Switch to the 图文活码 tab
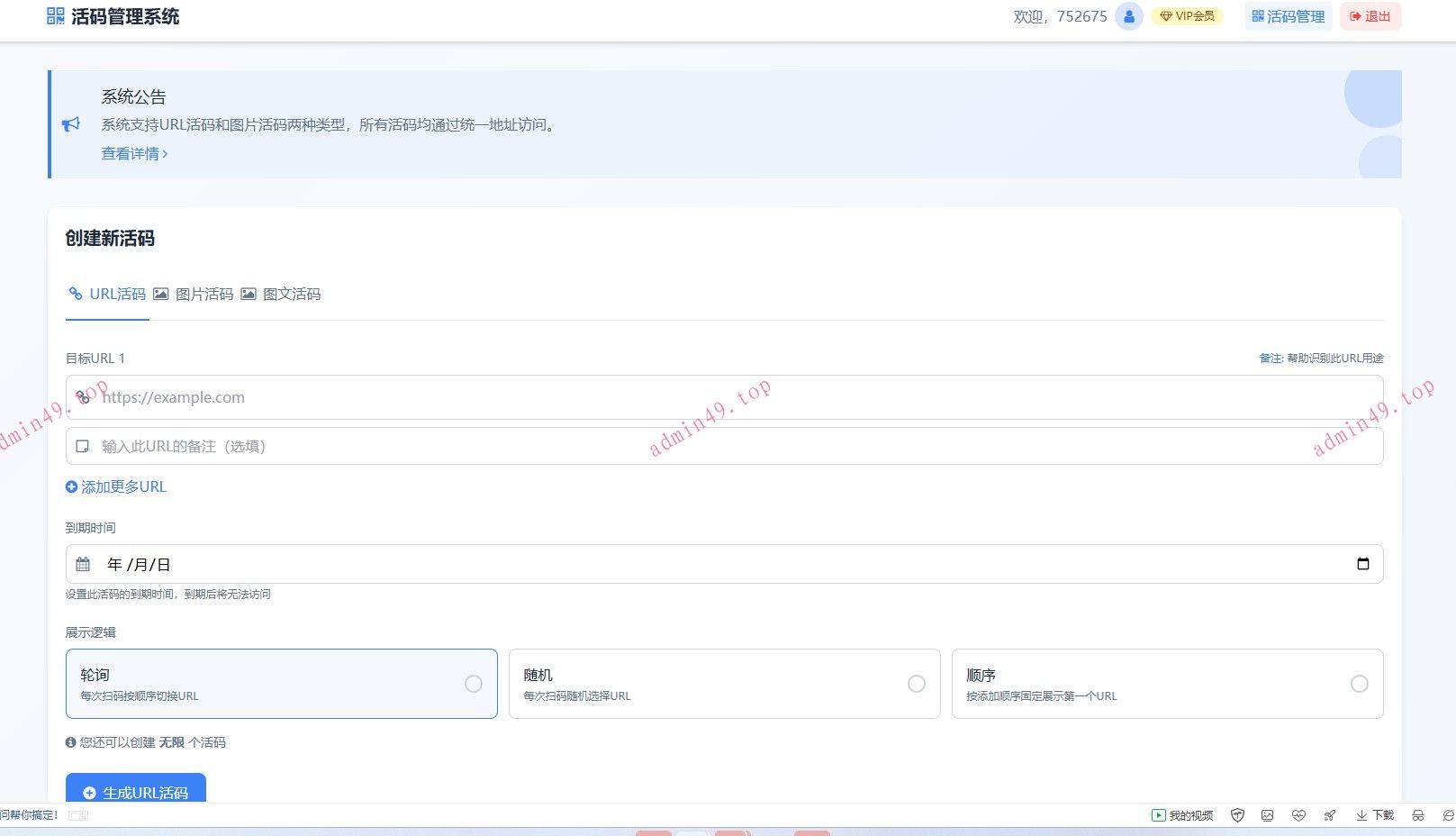 (281, 294)
